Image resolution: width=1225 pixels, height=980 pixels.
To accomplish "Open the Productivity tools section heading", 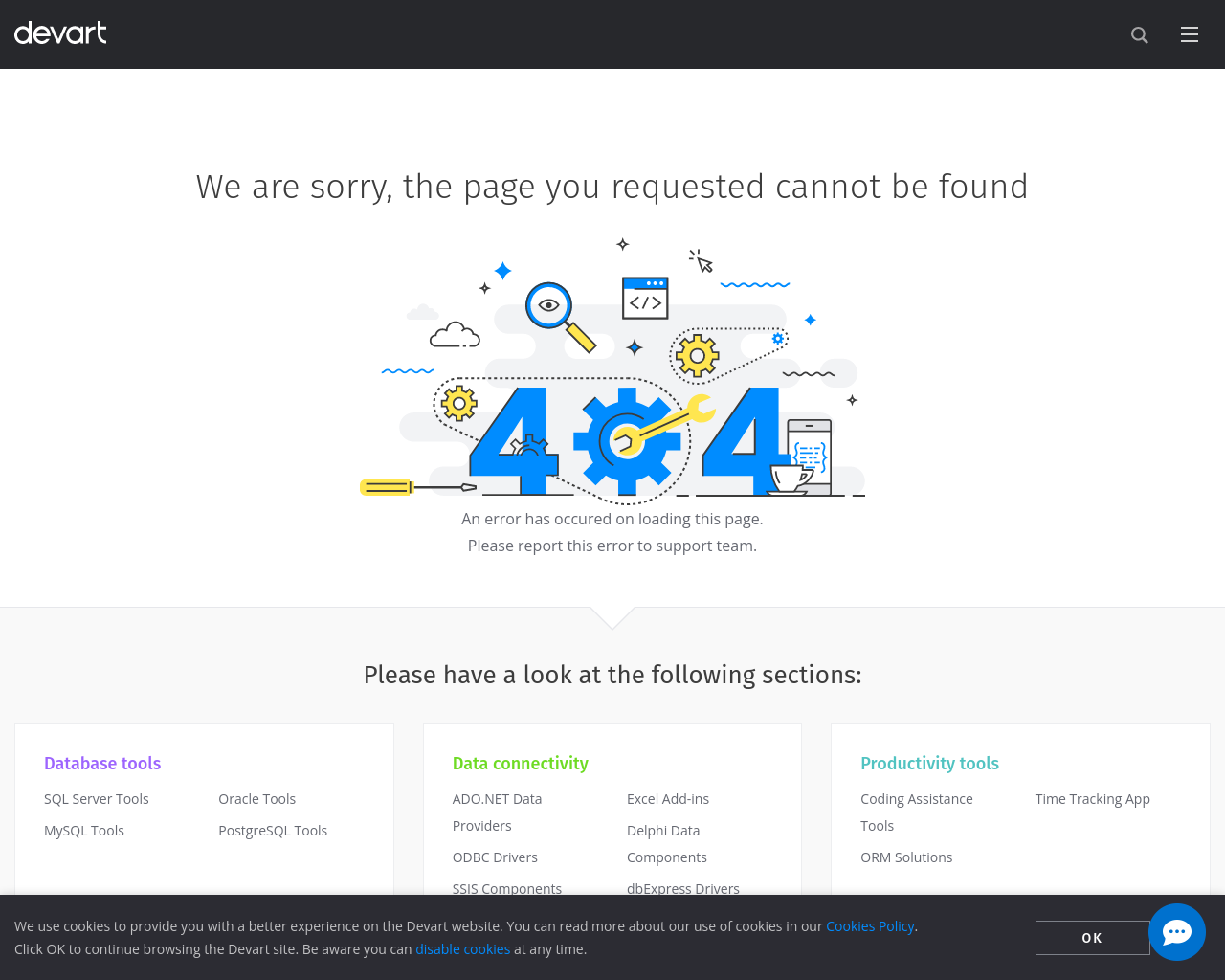I will 929,764.
